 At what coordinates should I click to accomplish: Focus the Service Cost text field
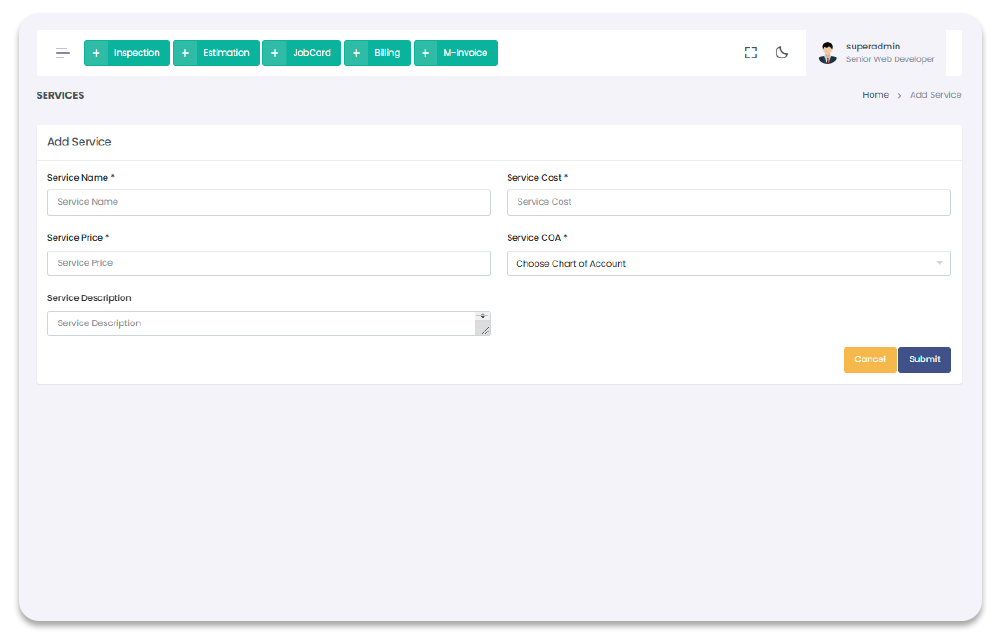point(728,203)
